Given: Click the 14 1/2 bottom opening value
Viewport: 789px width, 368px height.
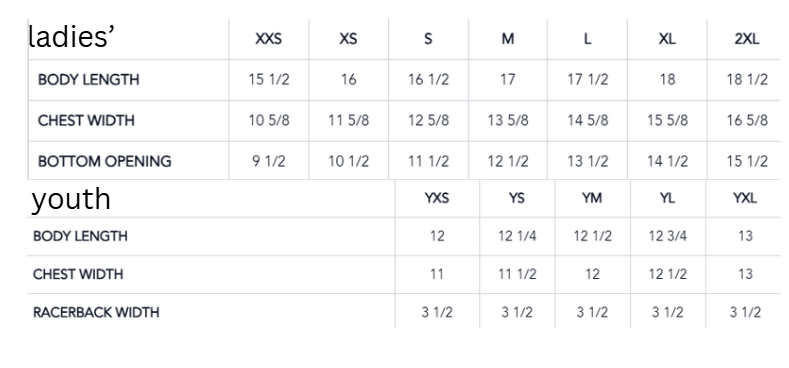Looking at the screenshot, I should (668, 162).
